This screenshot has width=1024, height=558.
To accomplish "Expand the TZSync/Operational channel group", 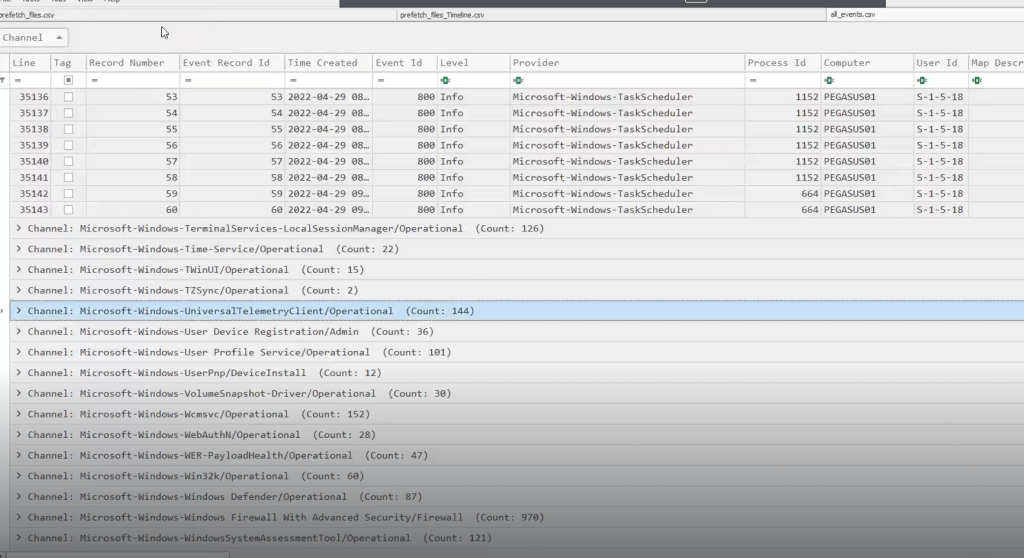I will [18, 290].
